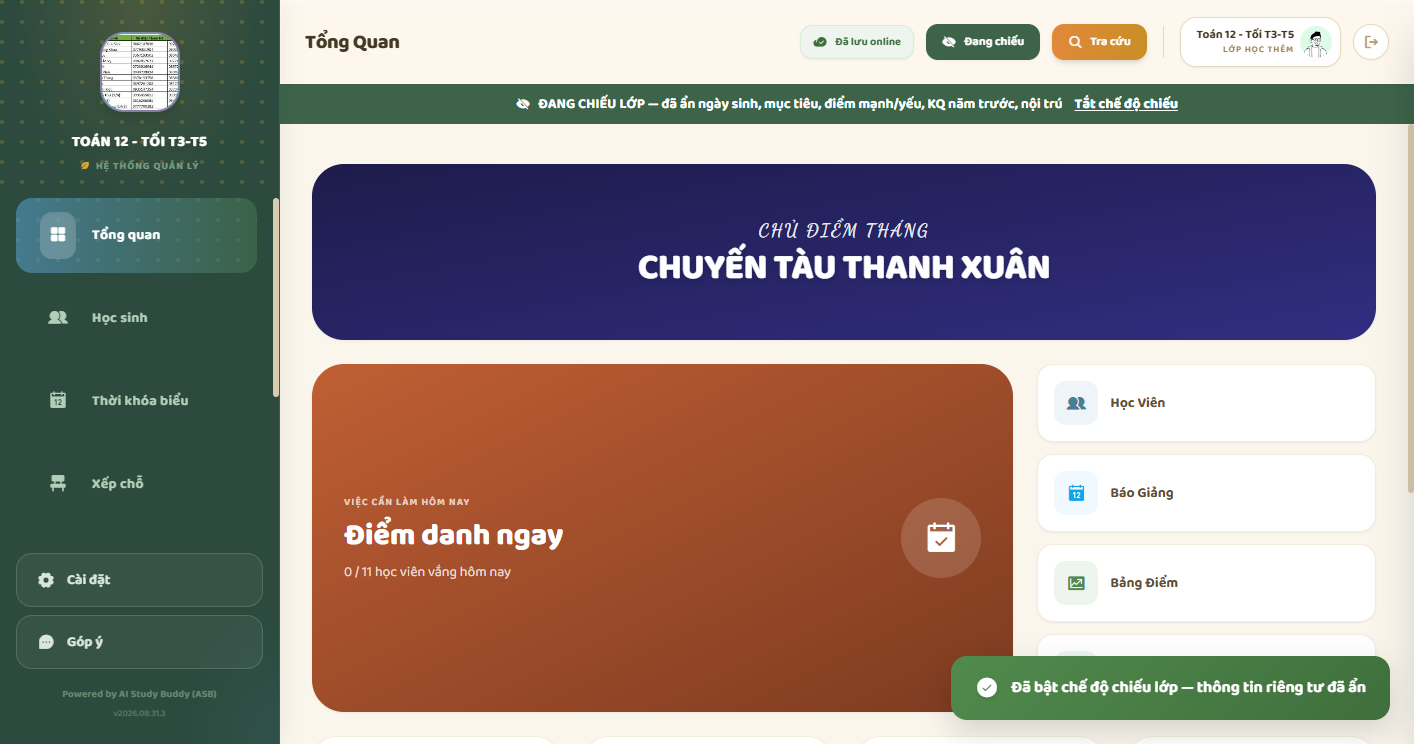Image resolution: width=1414 pixels, height=744 pixels.
Task: Open Cài đặt settings button
Action: 139,580
